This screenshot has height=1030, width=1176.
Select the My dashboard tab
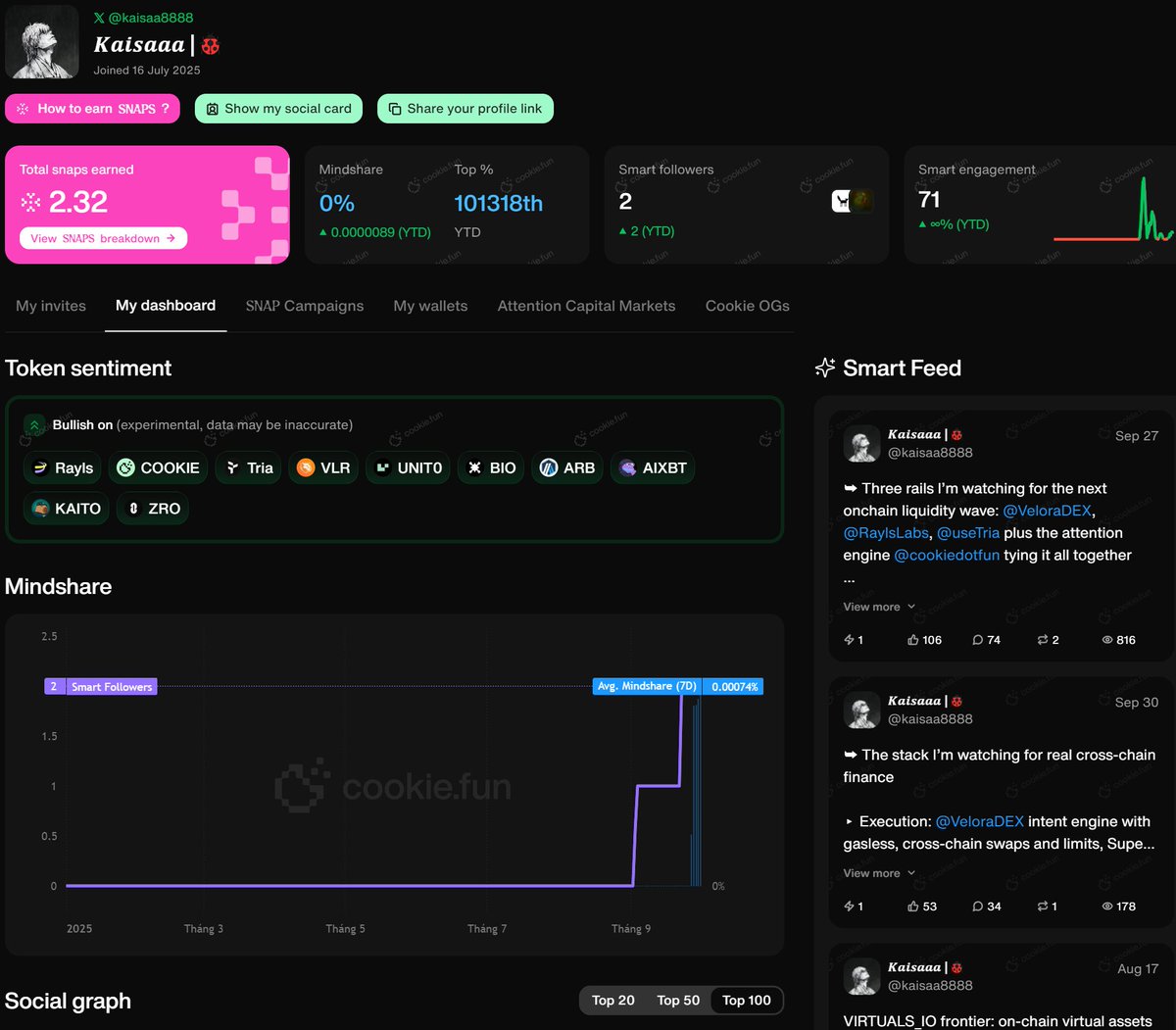click(166, 306)
